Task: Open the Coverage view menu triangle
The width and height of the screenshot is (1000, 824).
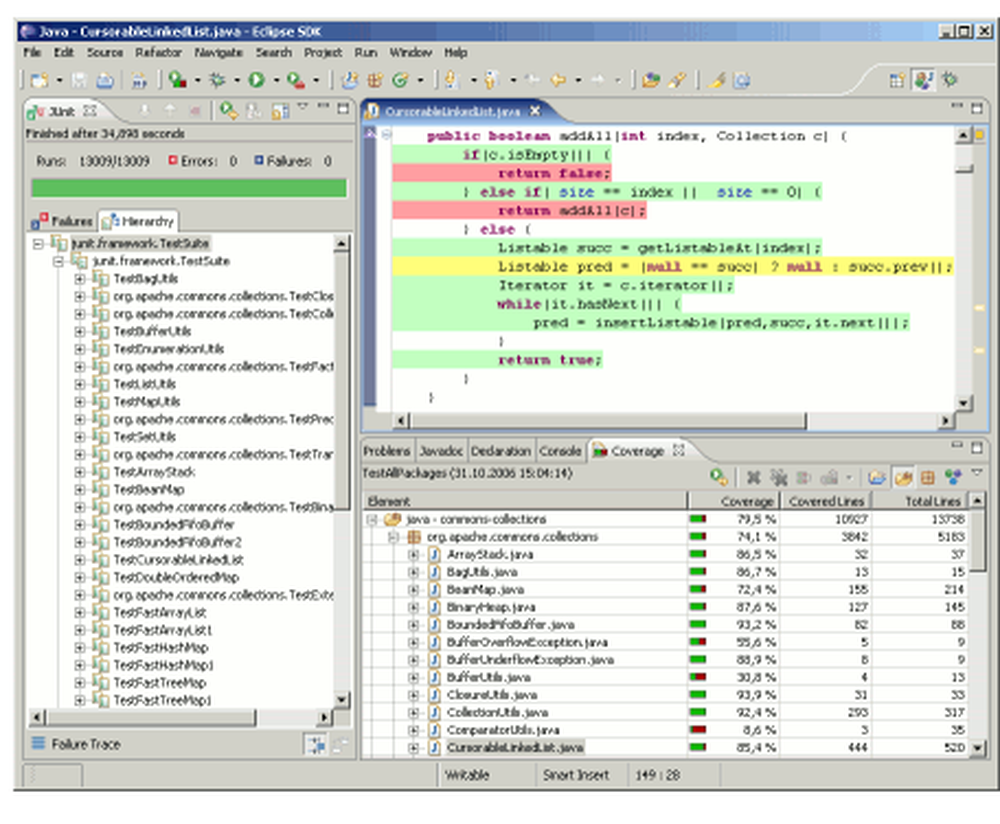Action: coord(976,473)
